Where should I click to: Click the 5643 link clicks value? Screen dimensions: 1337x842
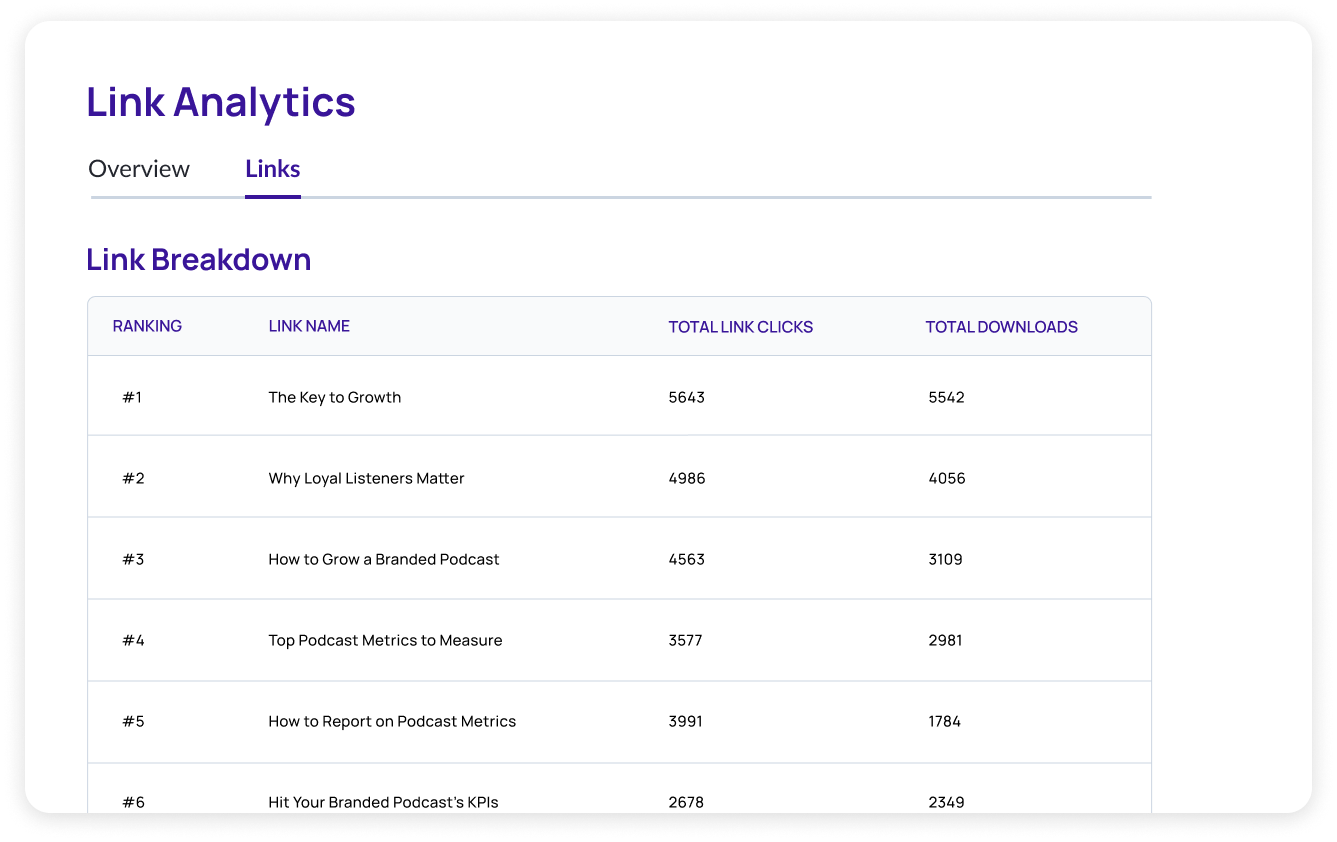pos(686,397)
